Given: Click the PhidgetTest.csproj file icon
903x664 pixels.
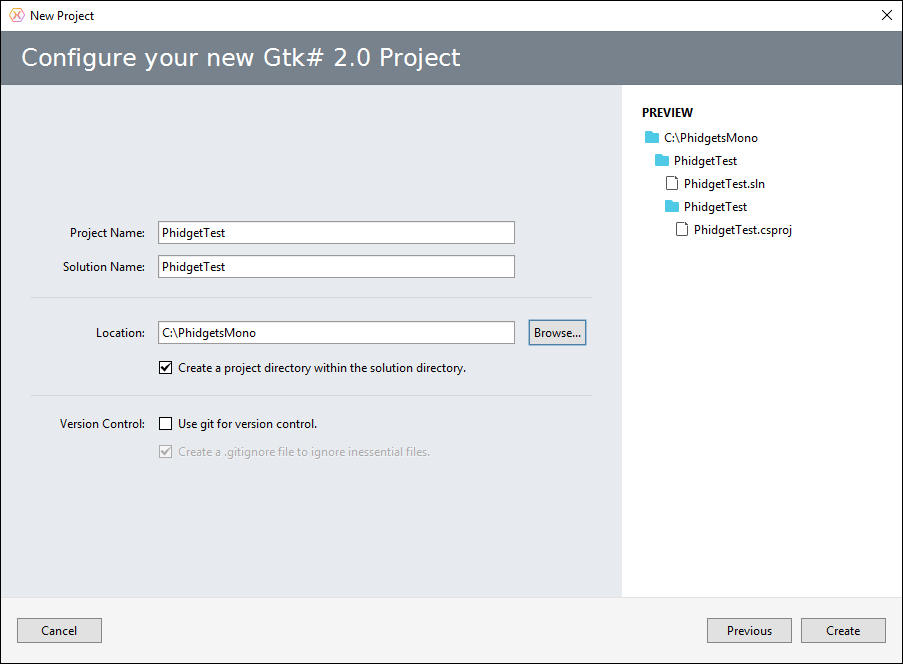Looking at the screenshot, I should coord(682,229).
